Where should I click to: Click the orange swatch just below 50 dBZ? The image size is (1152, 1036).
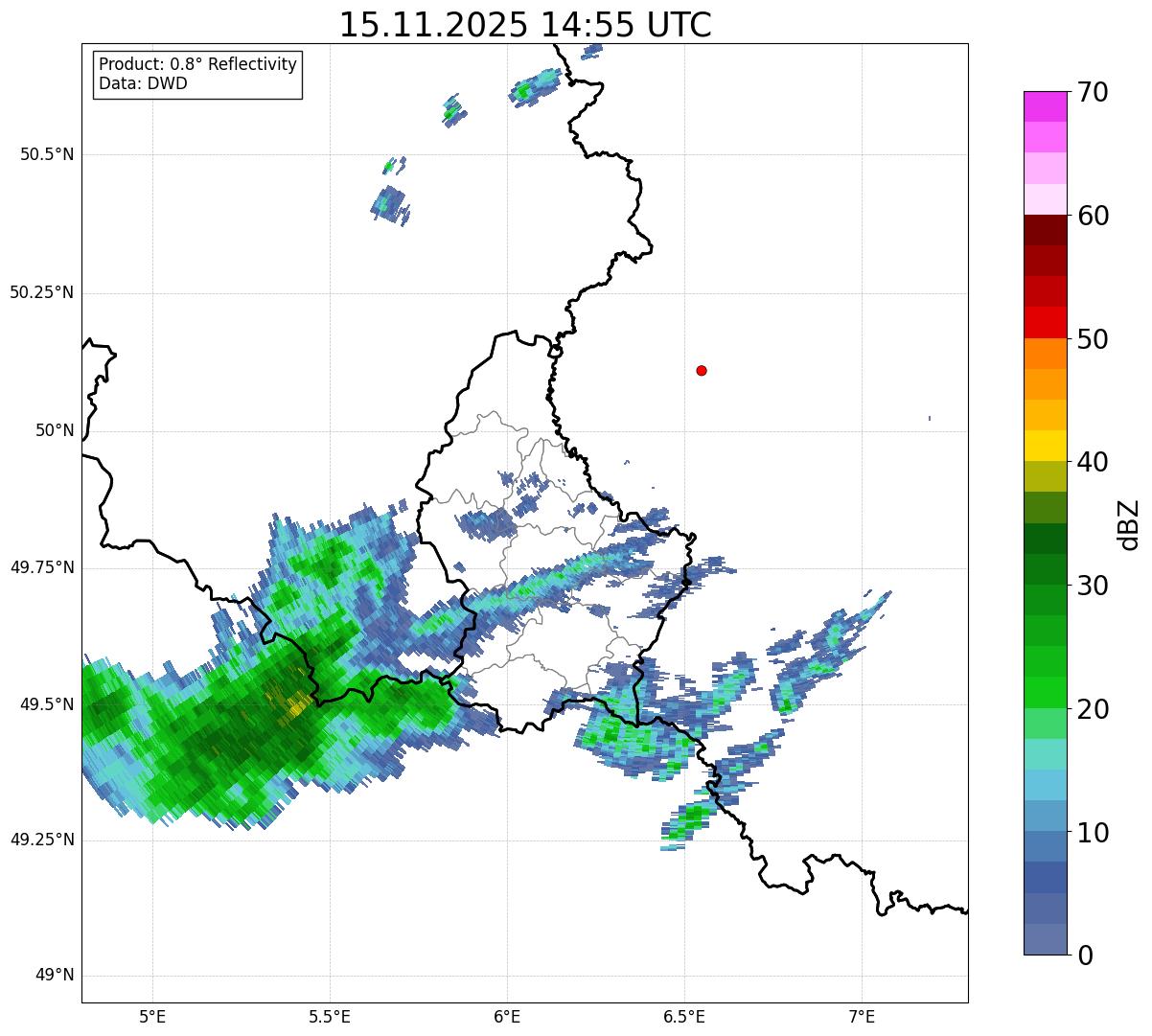point(1046,354)
